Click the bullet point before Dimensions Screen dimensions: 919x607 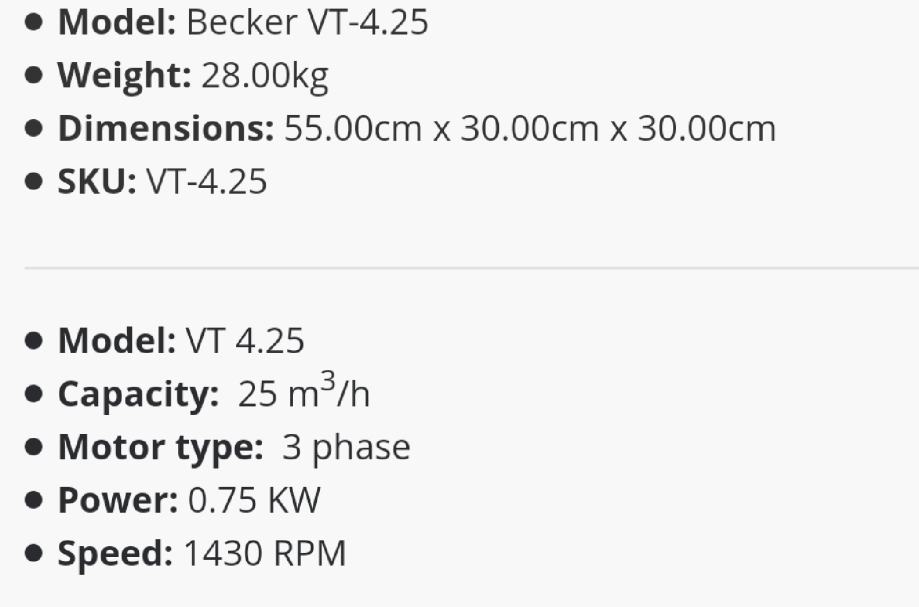[x=35, y=129]
